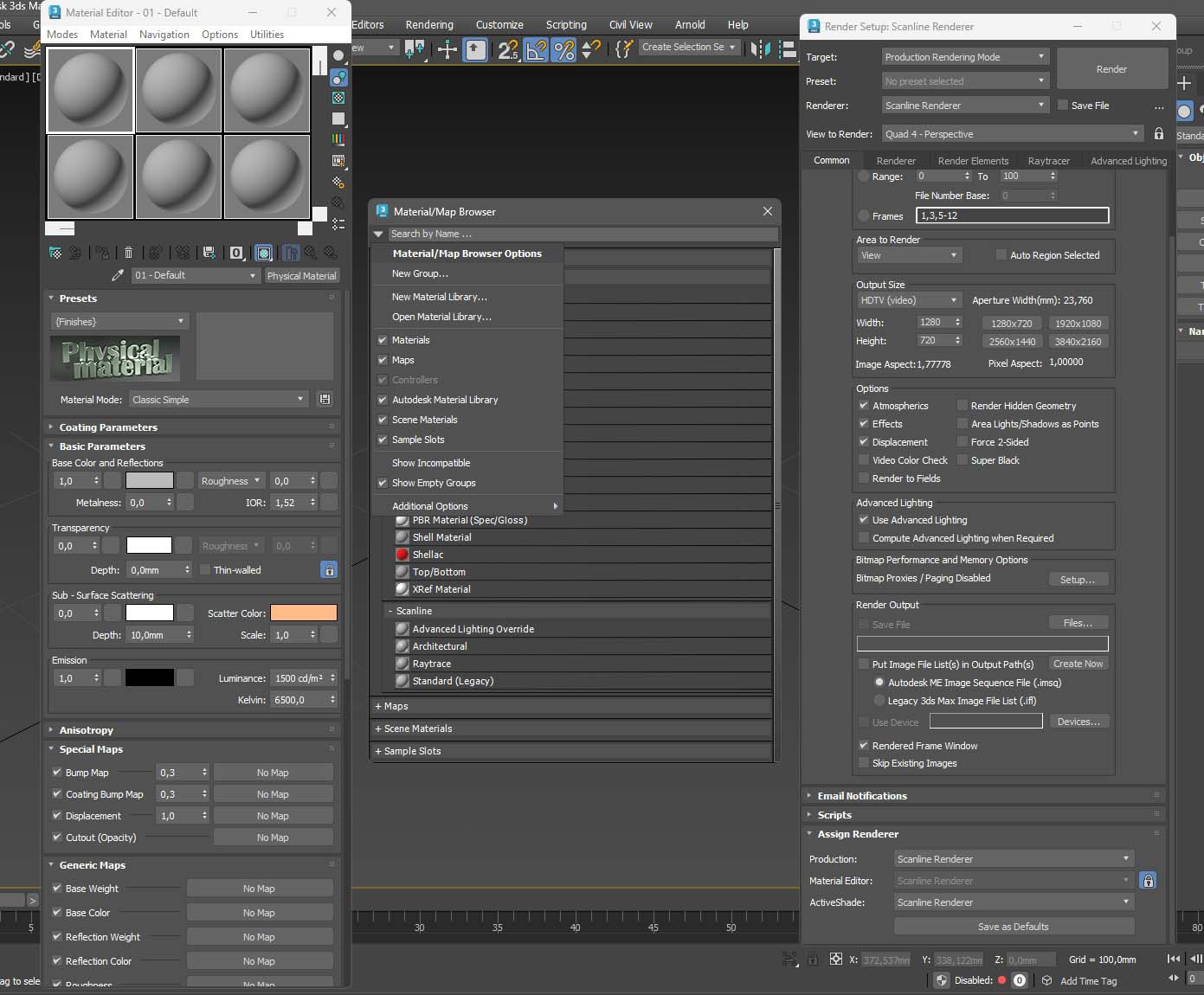Enable the Thin-walled checkbox
Image resolution: width=1204 pixels, height=995 pixels.
click(205, 570)
